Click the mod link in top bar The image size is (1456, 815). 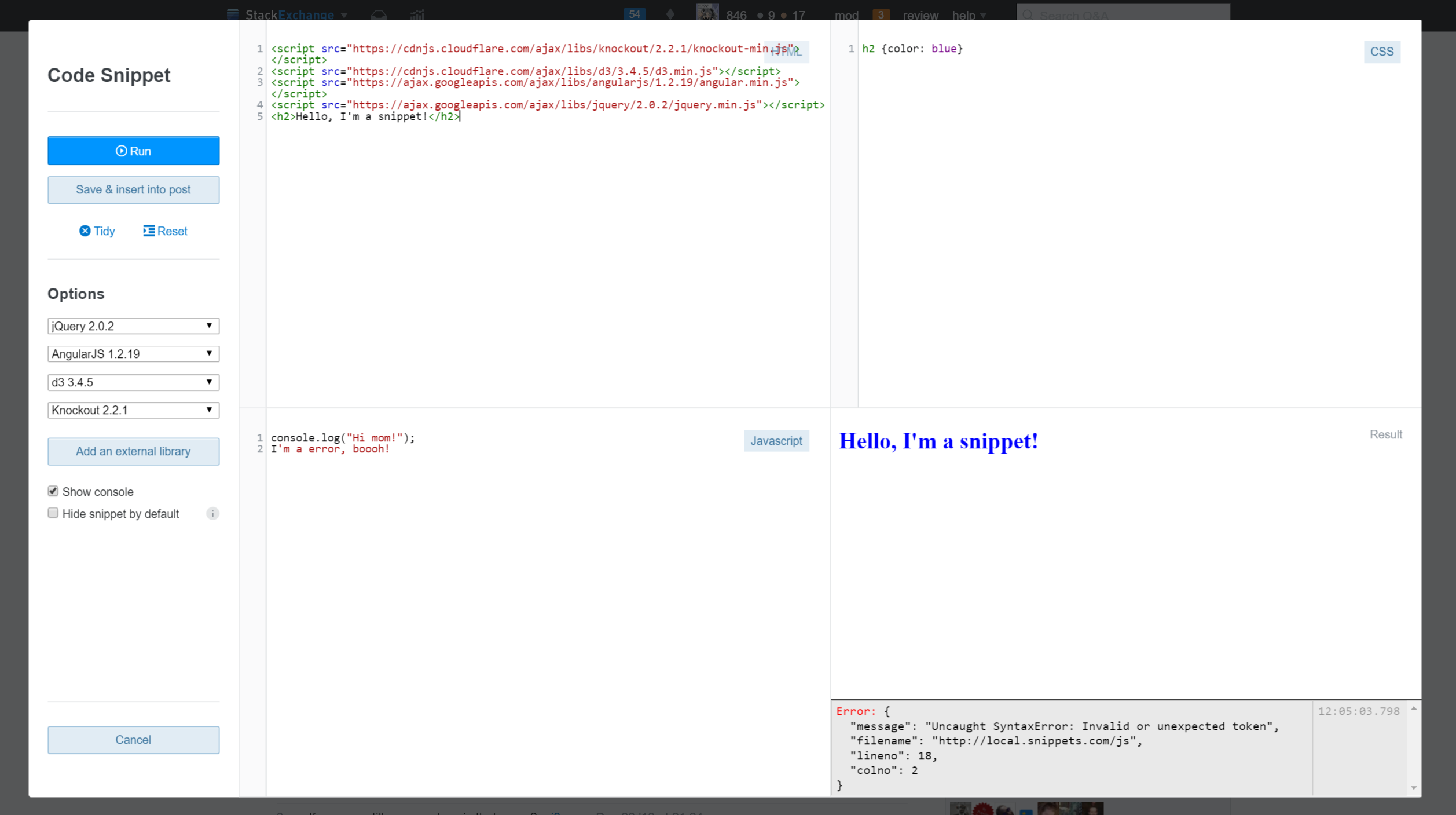[x=846, y=15]
